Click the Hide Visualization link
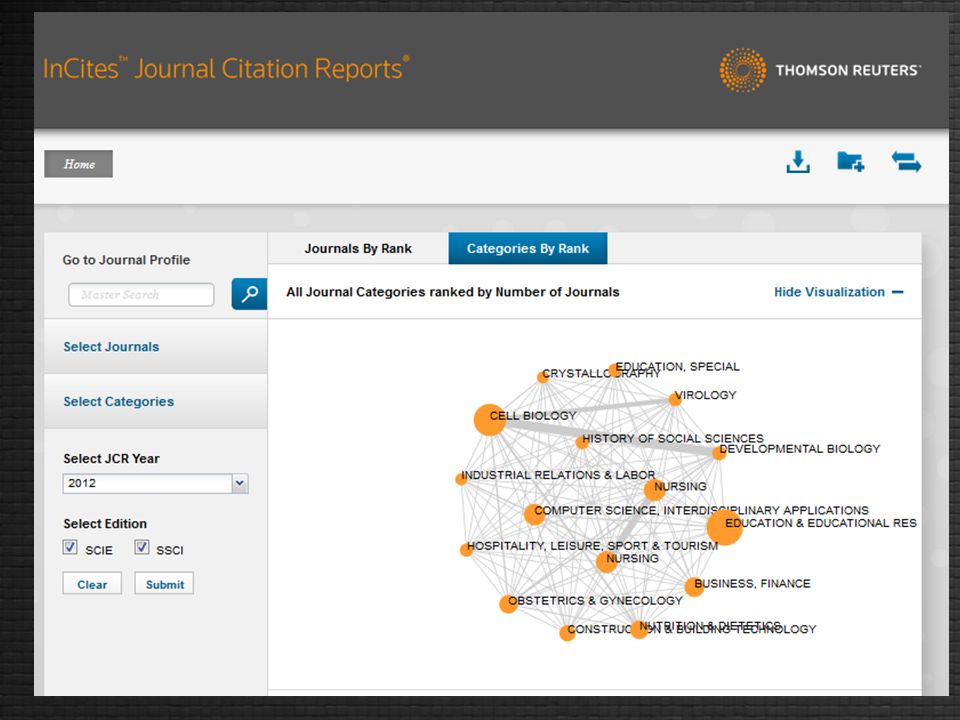960x720 pixels. coord(829,292)
